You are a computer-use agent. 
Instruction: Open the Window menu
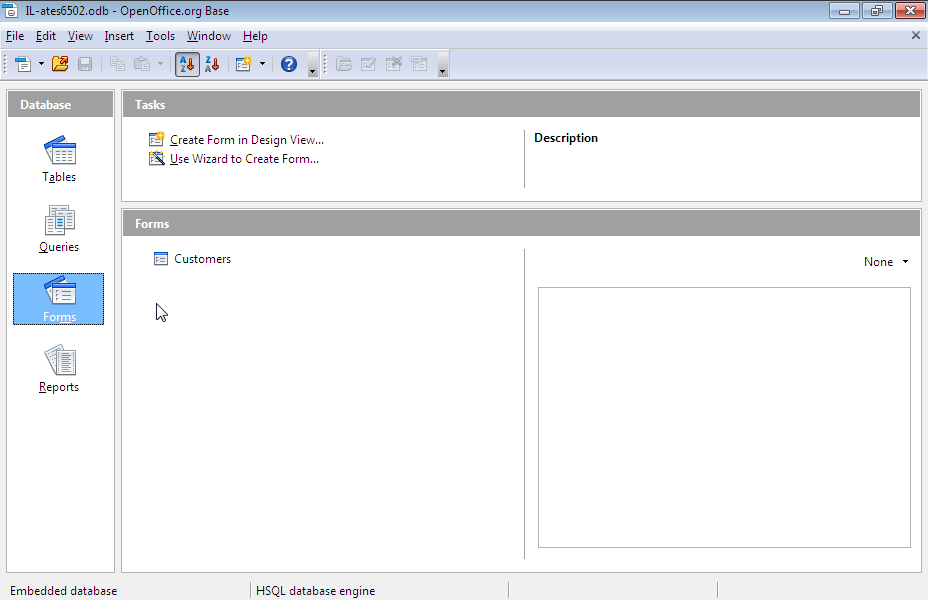pyautogui.click(x=208, y=36)
